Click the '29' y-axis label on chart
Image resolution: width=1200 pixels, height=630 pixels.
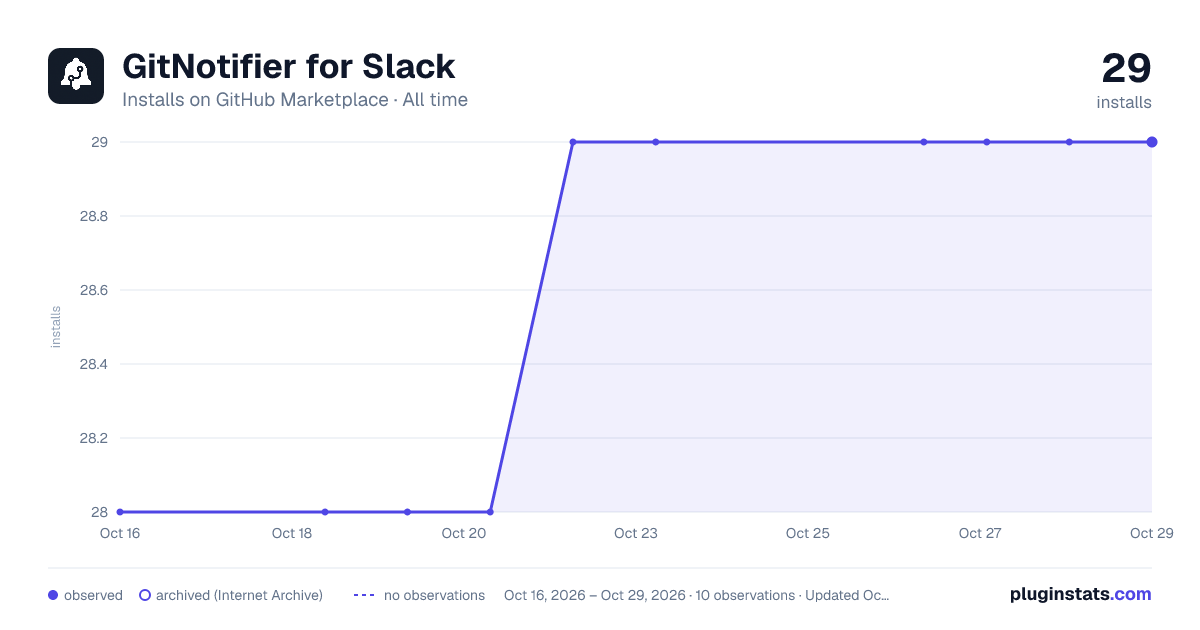click(x=100, y=142)
